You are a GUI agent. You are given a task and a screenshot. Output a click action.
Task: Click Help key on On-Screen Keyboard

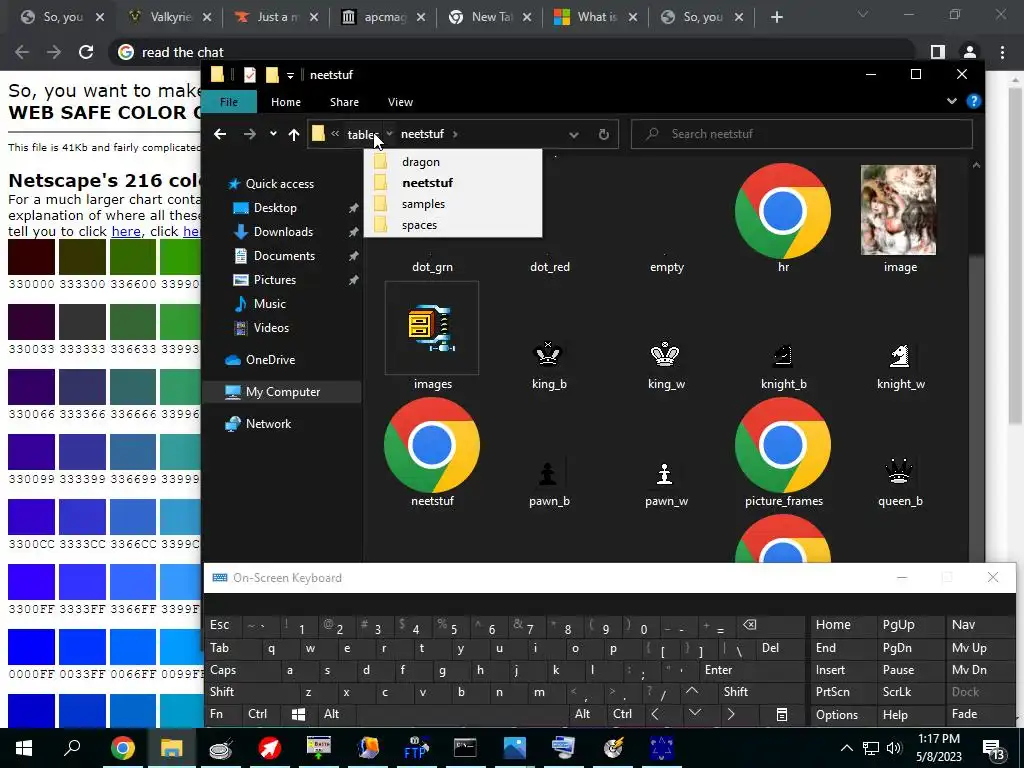click(895, 714)
